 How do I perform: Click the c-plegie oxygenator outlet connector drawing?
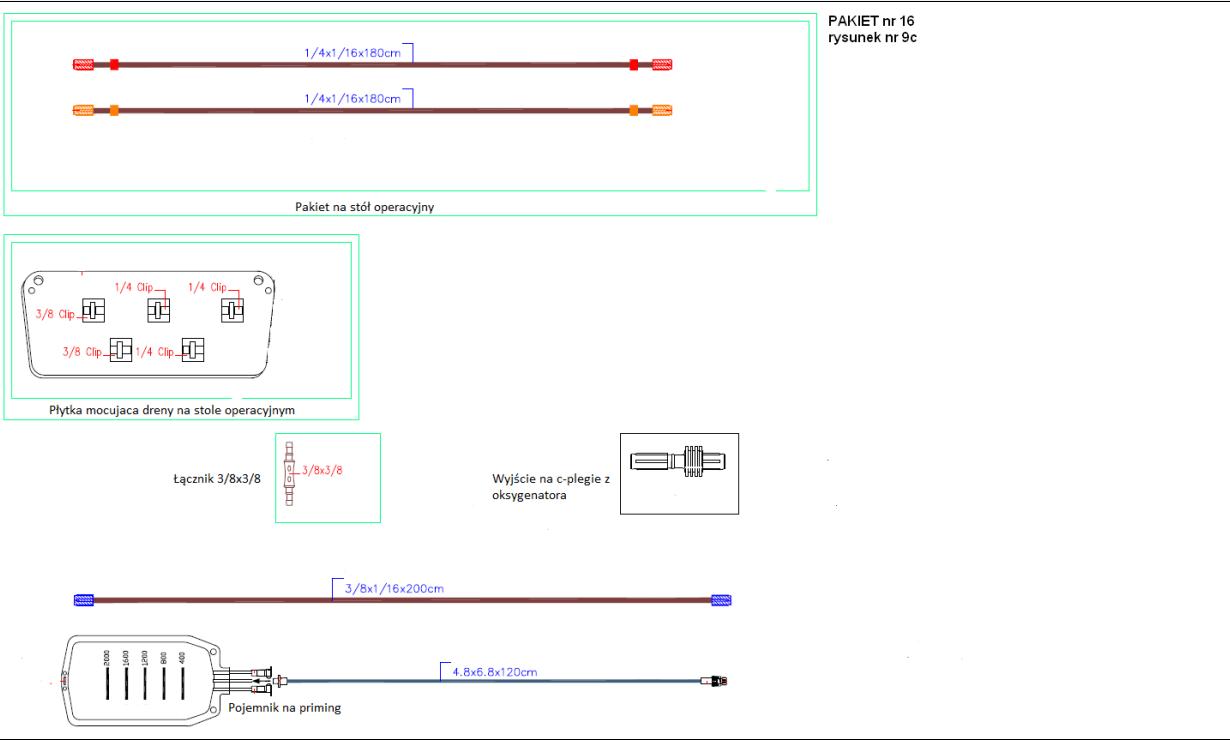(x=679, y=462)
